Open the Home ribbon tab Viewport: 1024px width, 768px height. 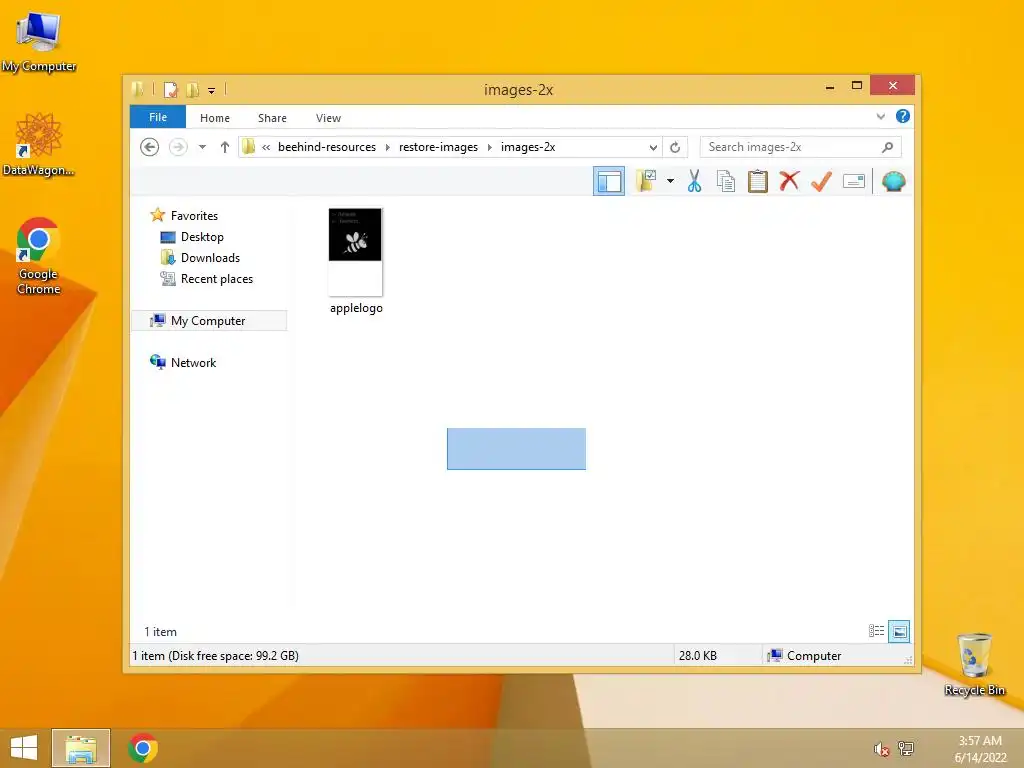215,118
